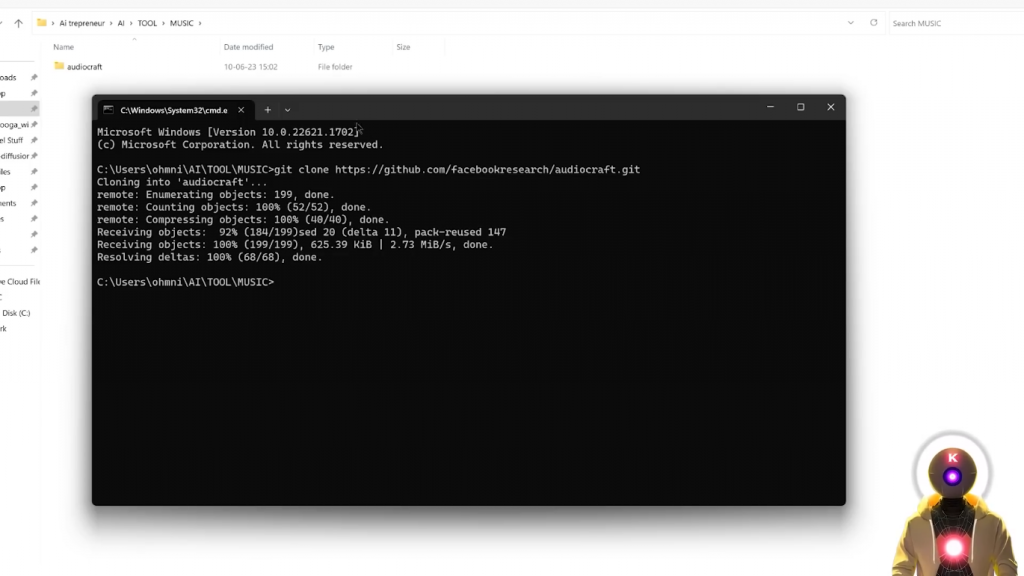Click the git clone command line
The width and height of the screenshot is (1024, 576).
pos(368,170)
